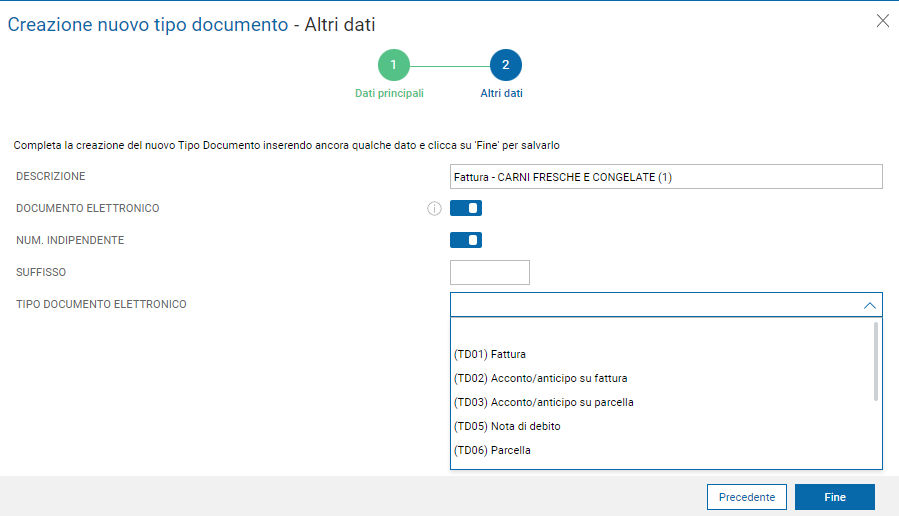Click step 2 Altri dati circle

(506, 65)
